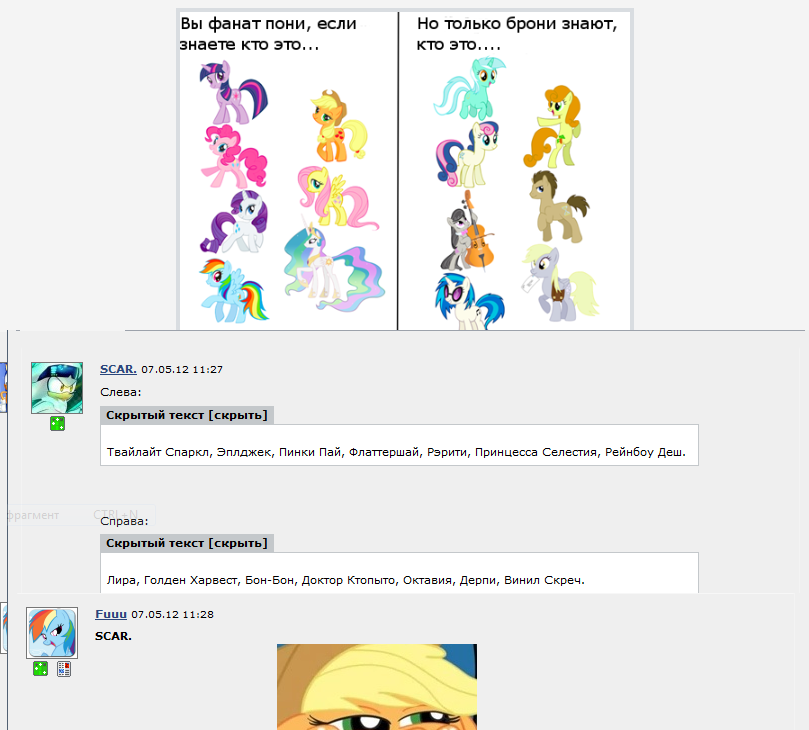Click the green dice icon under Fuuu's avatar
Image resolution: width=809 pixels, height=730 pixels.
(x=40, y=669)
